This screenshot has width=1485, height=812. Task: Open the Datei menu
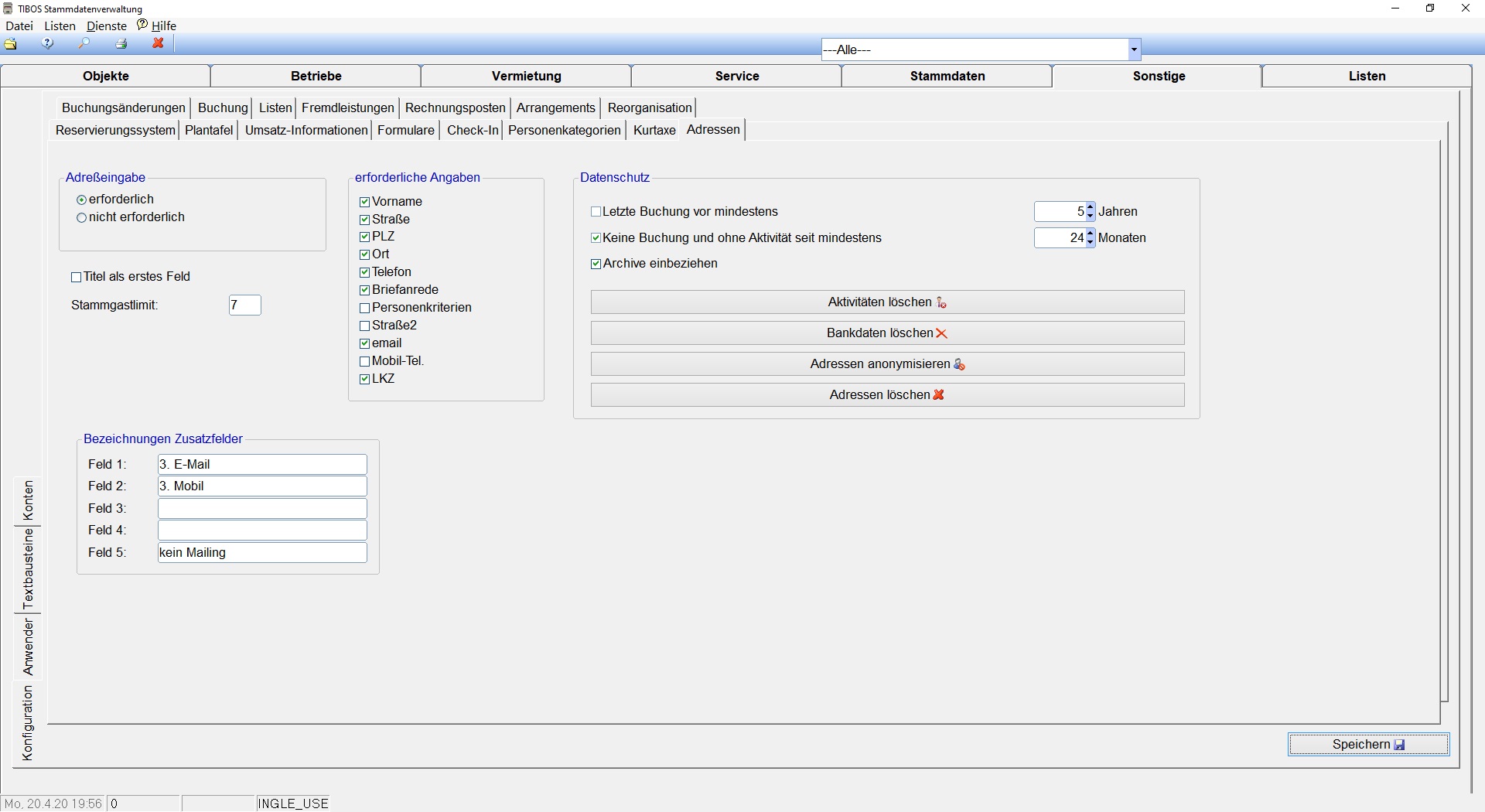[19, 26]
